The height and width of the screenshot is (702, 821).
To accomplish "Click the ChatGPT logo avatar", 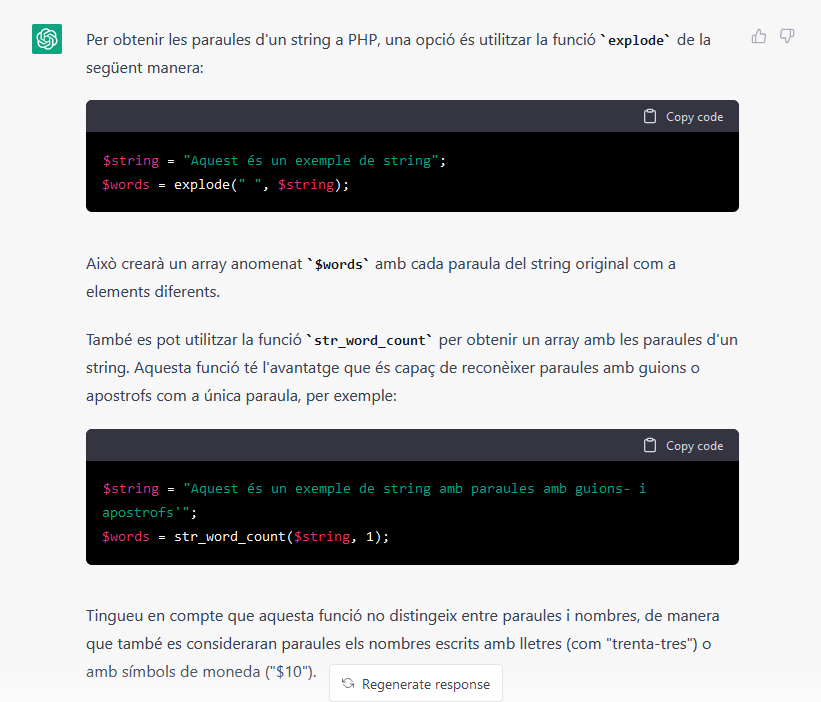I will 47,39.
